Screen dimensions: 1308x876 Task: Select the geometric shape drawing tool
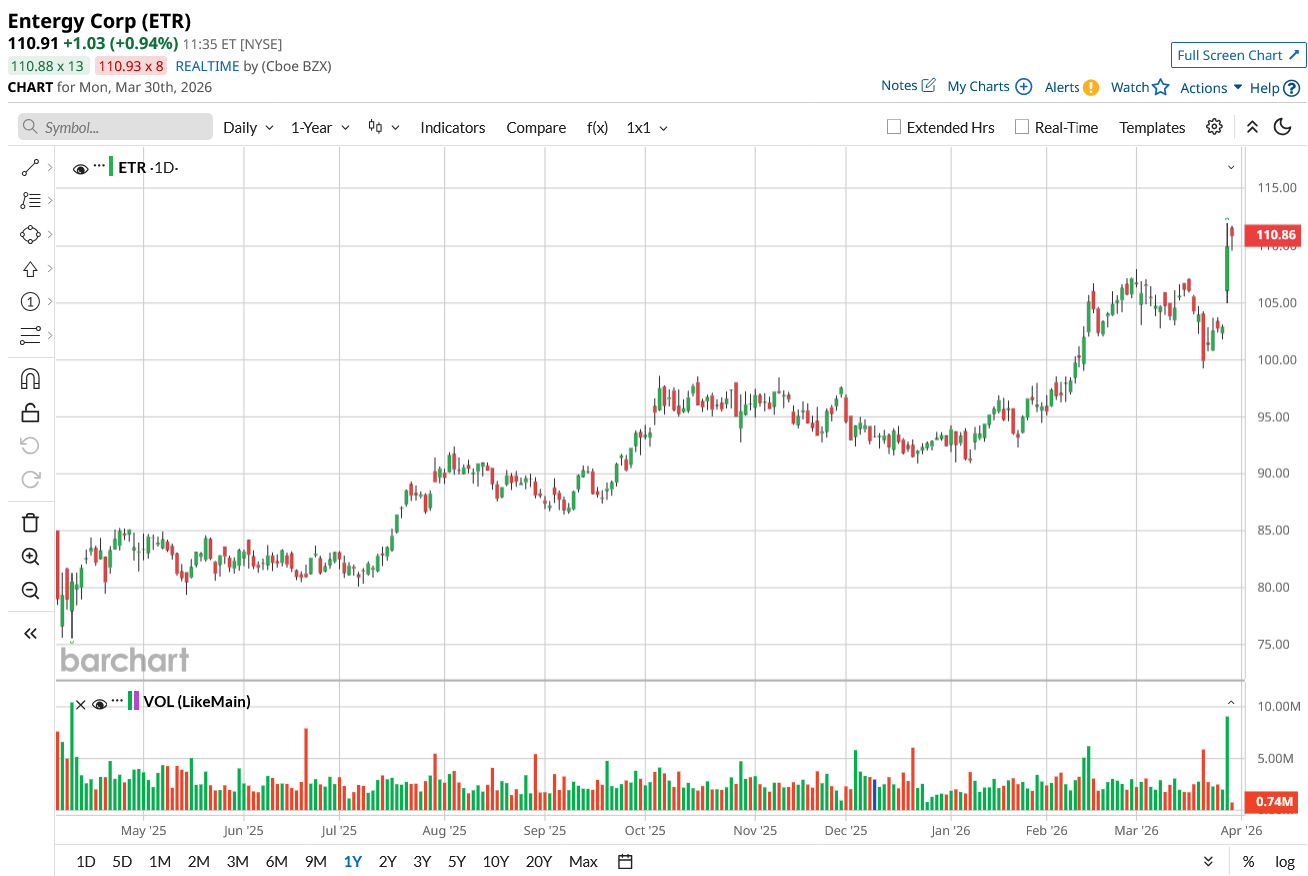click(x=30, y=235)
